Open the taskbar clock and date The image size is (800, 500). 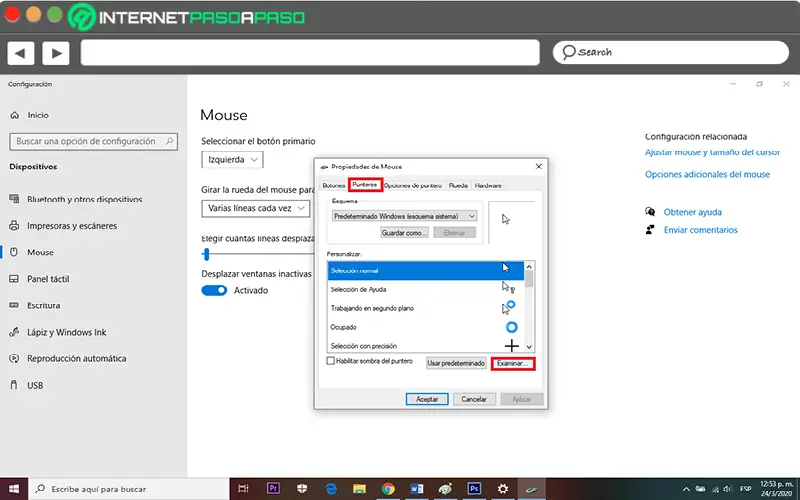(776, 489)
